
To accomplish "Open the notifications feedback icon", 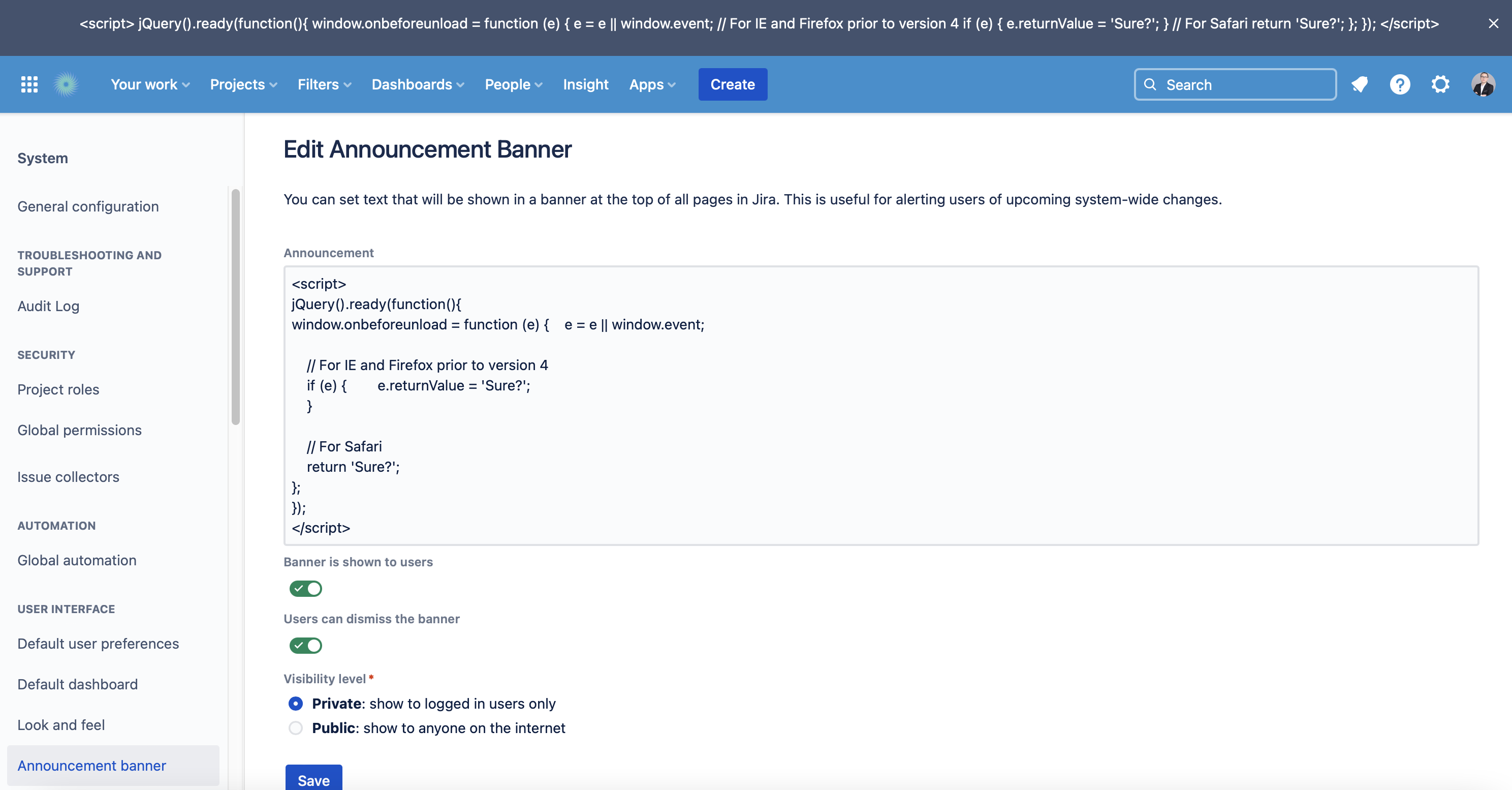I will [x=1360, y=84].
